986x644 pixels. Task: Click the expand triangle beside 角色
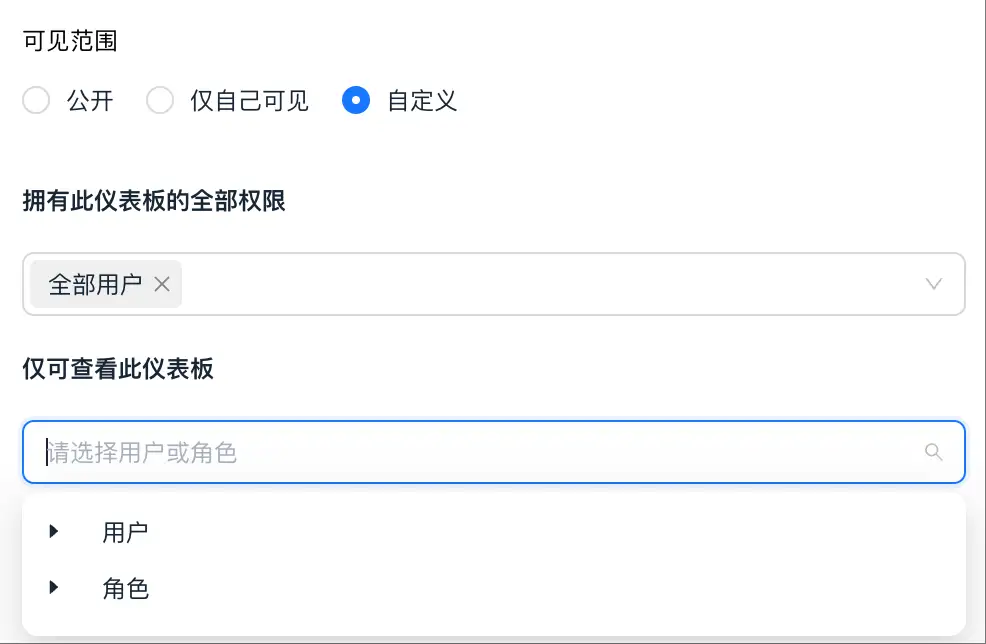coord(55,588)
